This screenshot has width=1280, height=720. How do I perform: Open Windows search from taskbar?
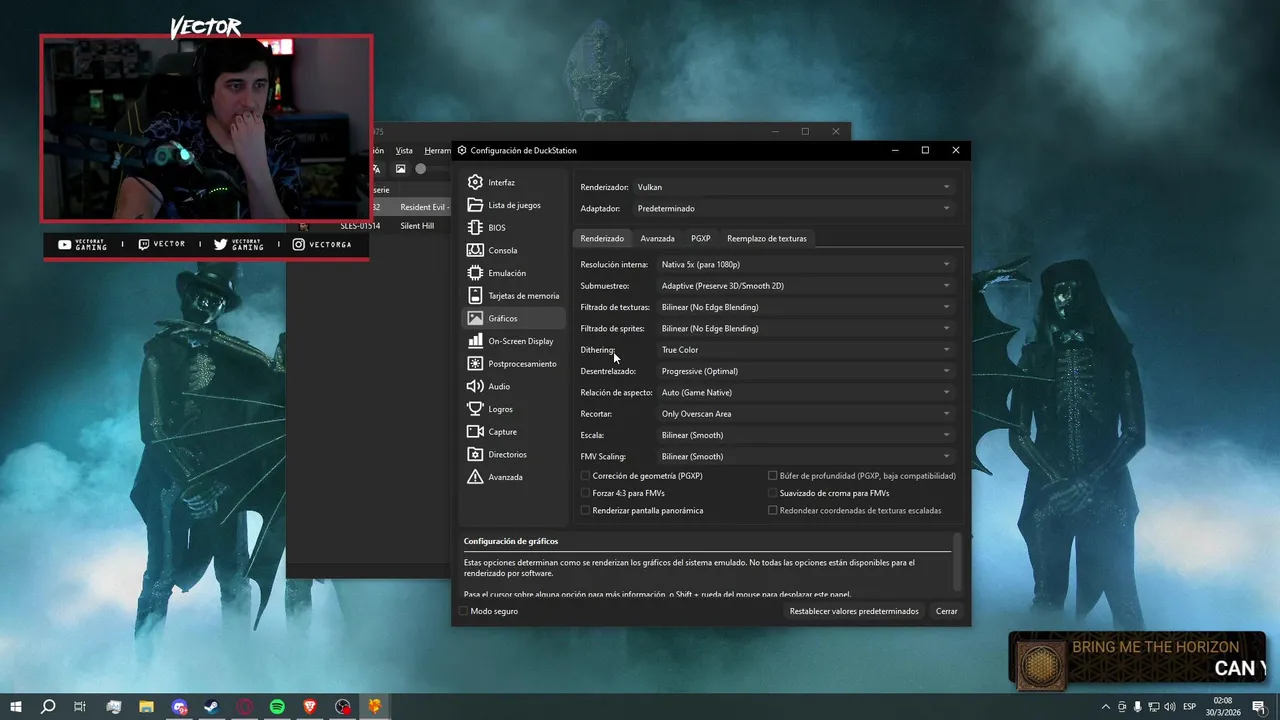click(x=48, y=707)
